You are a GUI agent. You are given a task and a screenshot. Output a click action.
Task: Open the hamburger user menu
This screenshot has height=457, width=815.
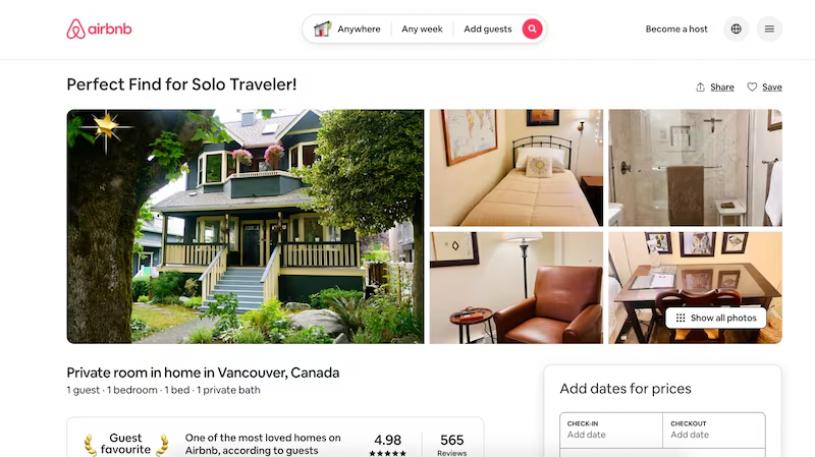(x=769, y=29)
